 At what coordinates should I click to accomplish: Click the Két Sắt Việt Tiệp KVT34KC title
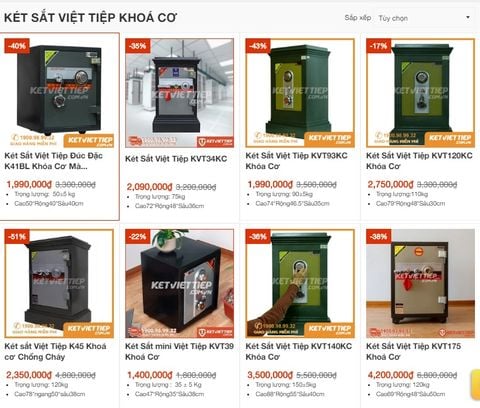tap(176, 159)
